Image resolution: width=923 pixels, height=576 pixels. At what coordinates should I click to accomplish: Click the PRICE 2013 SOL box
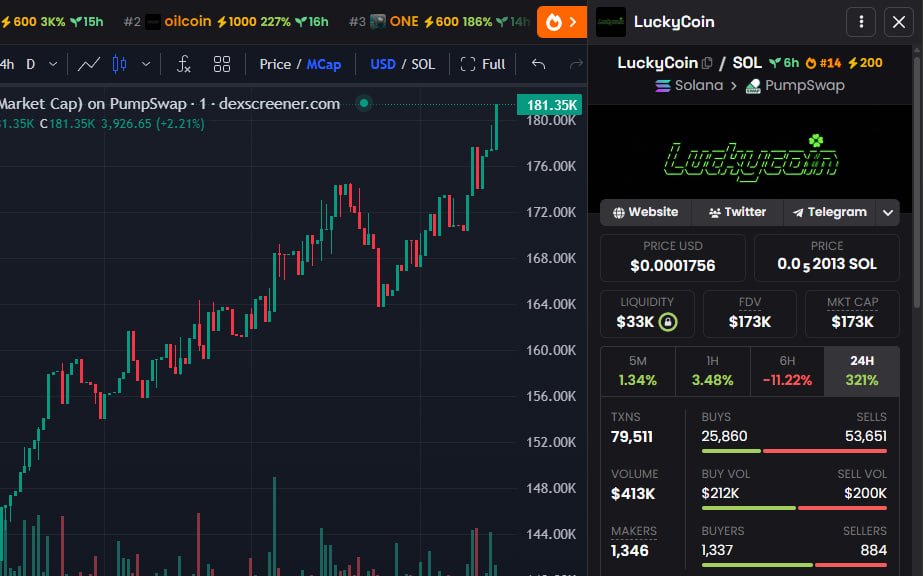(826, 258)
